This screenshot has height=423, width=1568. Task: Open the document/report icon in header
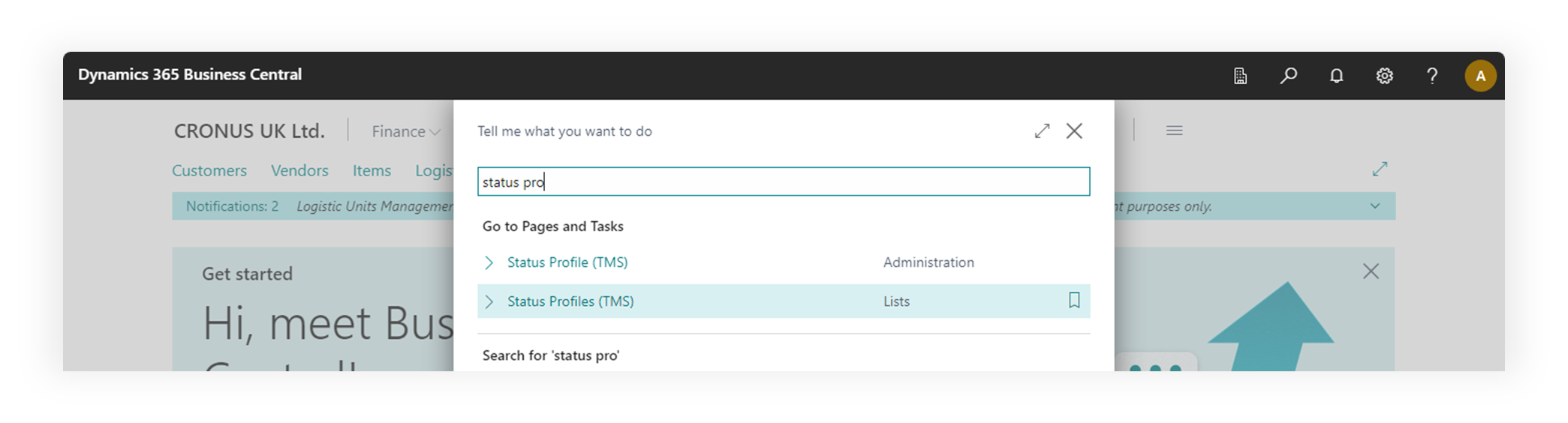point(1240,76)
